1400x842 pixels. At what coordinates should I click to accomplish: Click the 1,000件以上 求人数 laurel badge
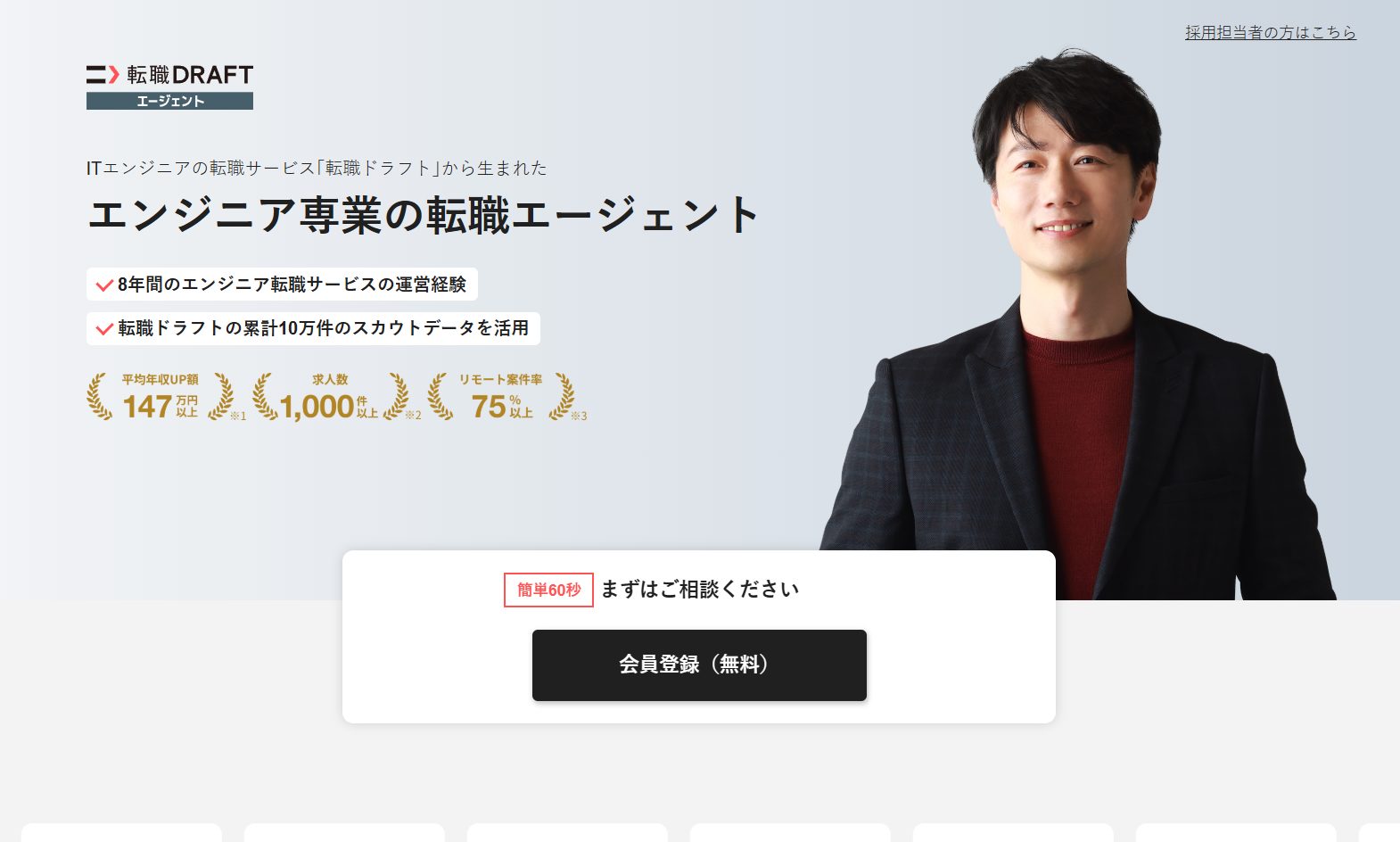tap(330, 397)
